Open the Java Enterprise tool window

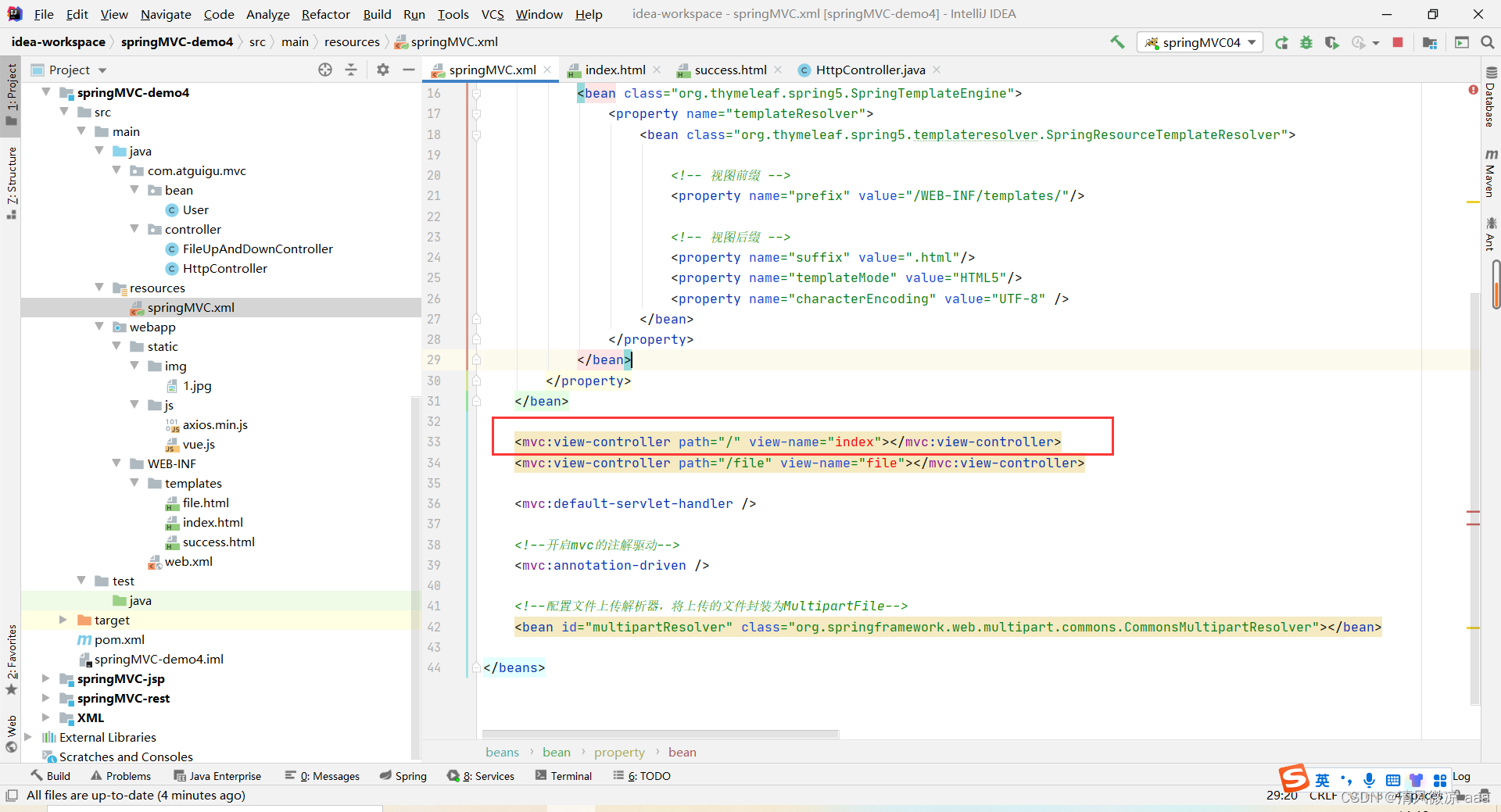[x=217, y=776]
